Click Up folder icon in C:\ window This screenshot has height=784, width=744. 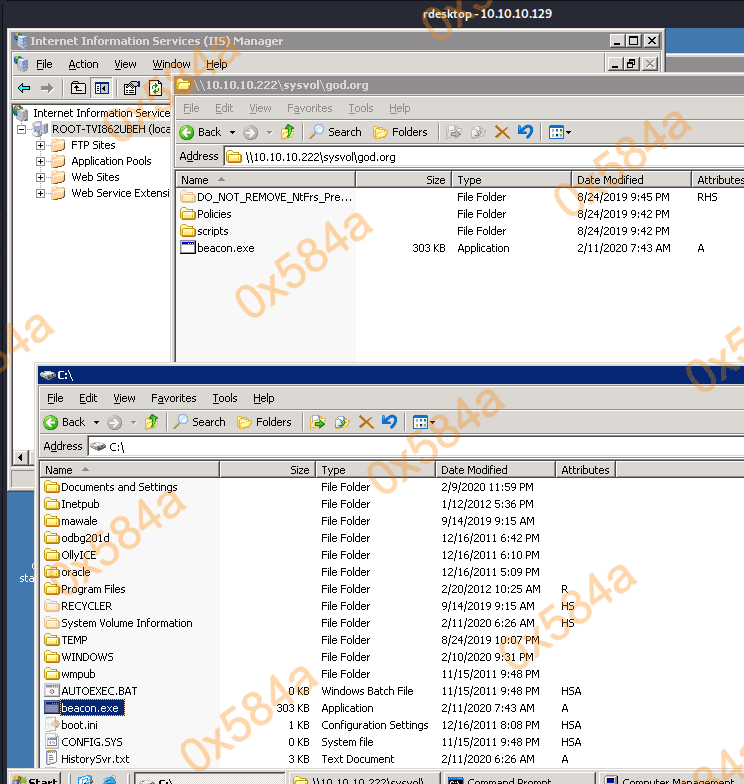click(152, 422)
